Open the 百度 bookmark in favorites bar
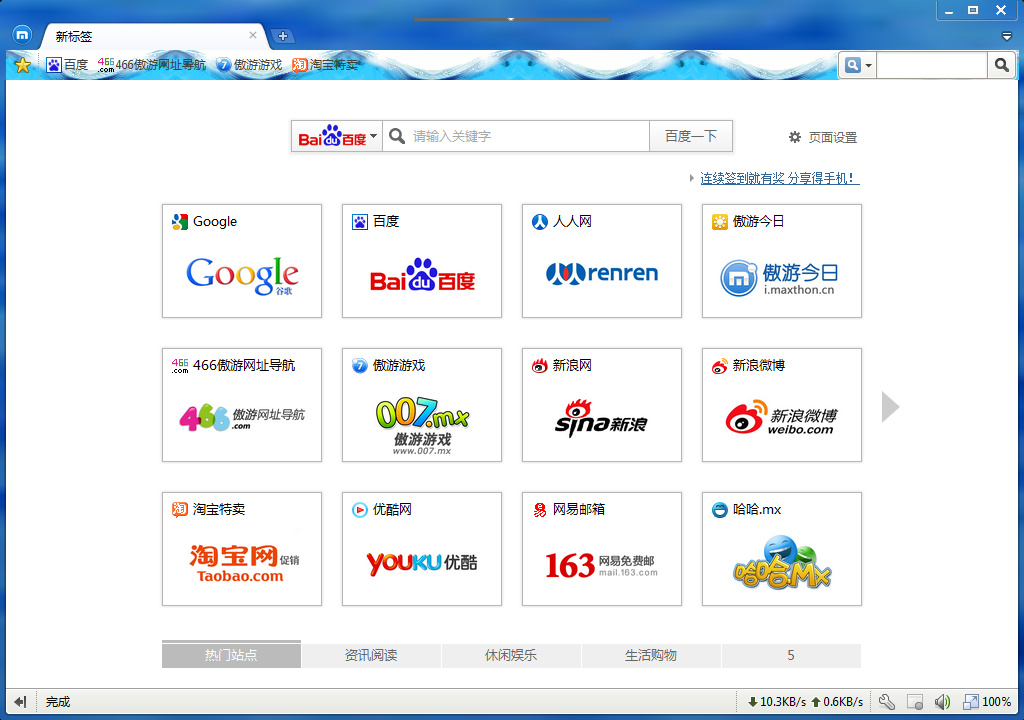The width and height of the screenshot is (1024, 720). coord(67,65)
